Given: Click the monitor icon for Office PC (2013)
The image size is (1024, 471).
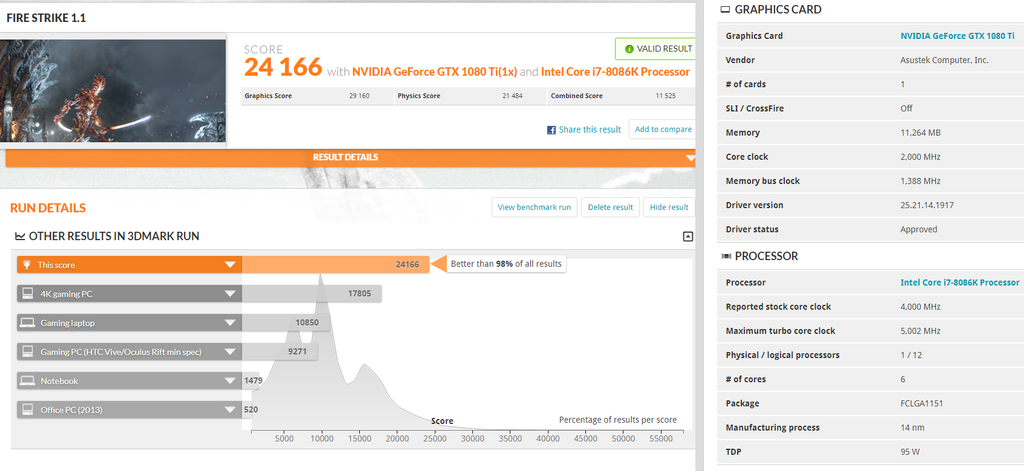Looking at the screenshot, I should click(x=27, y=410).
